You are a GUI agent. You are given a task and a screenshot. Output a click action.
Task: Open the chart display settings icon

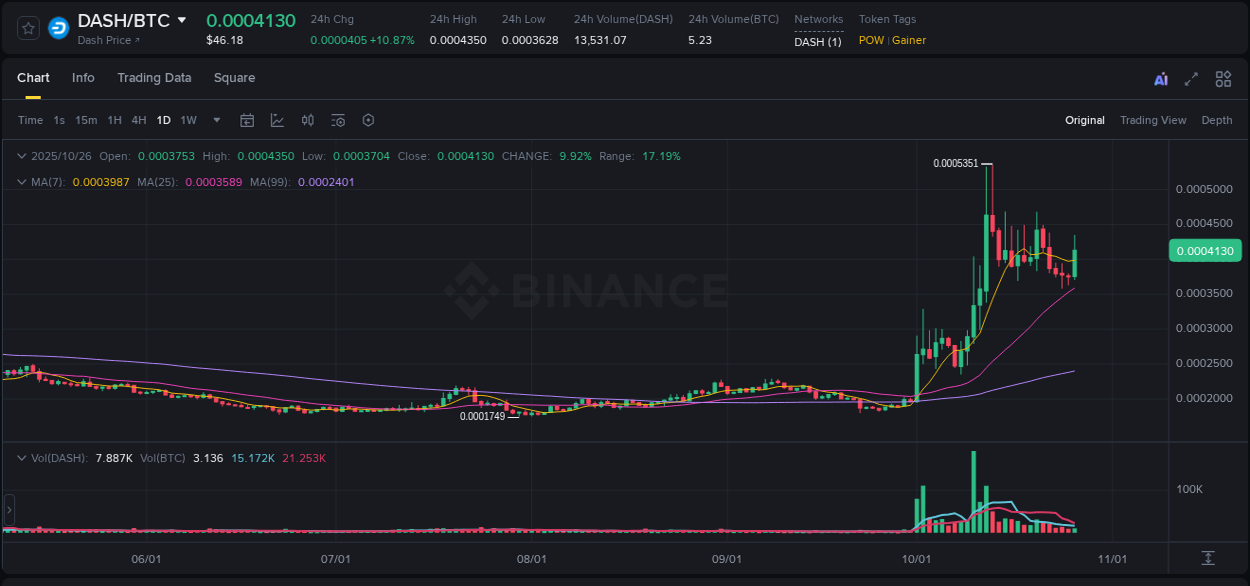click(337, 120)
